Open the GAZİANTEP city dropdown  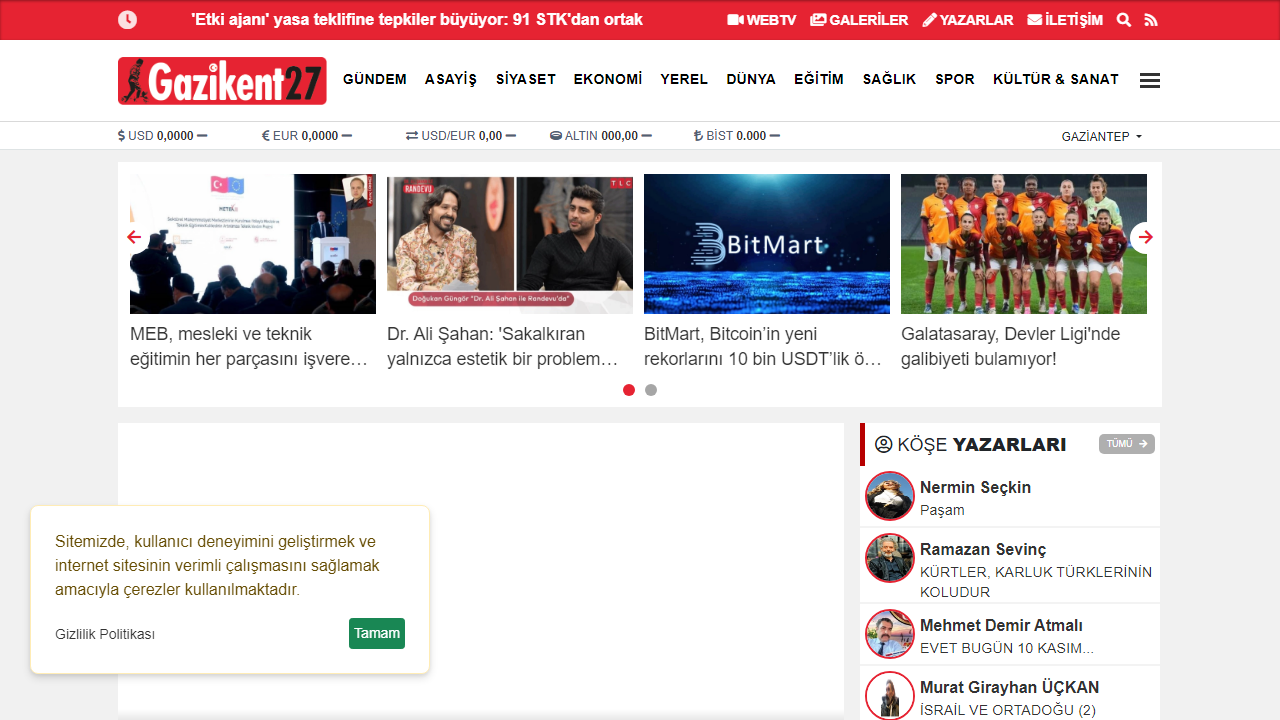pos(1102,136)
